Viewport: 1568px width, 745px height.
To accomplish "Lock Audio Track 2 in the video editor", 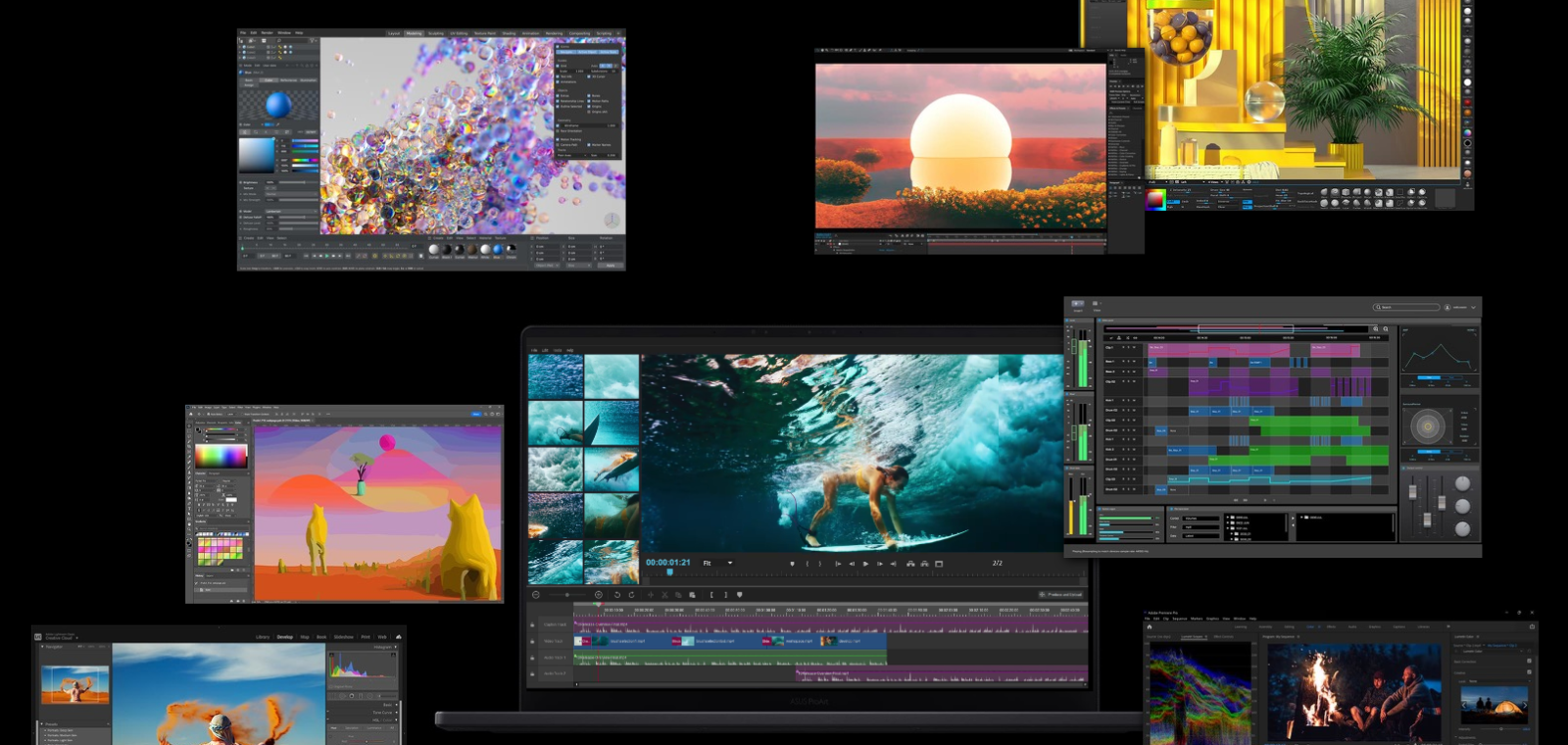I will coord(532,673).
